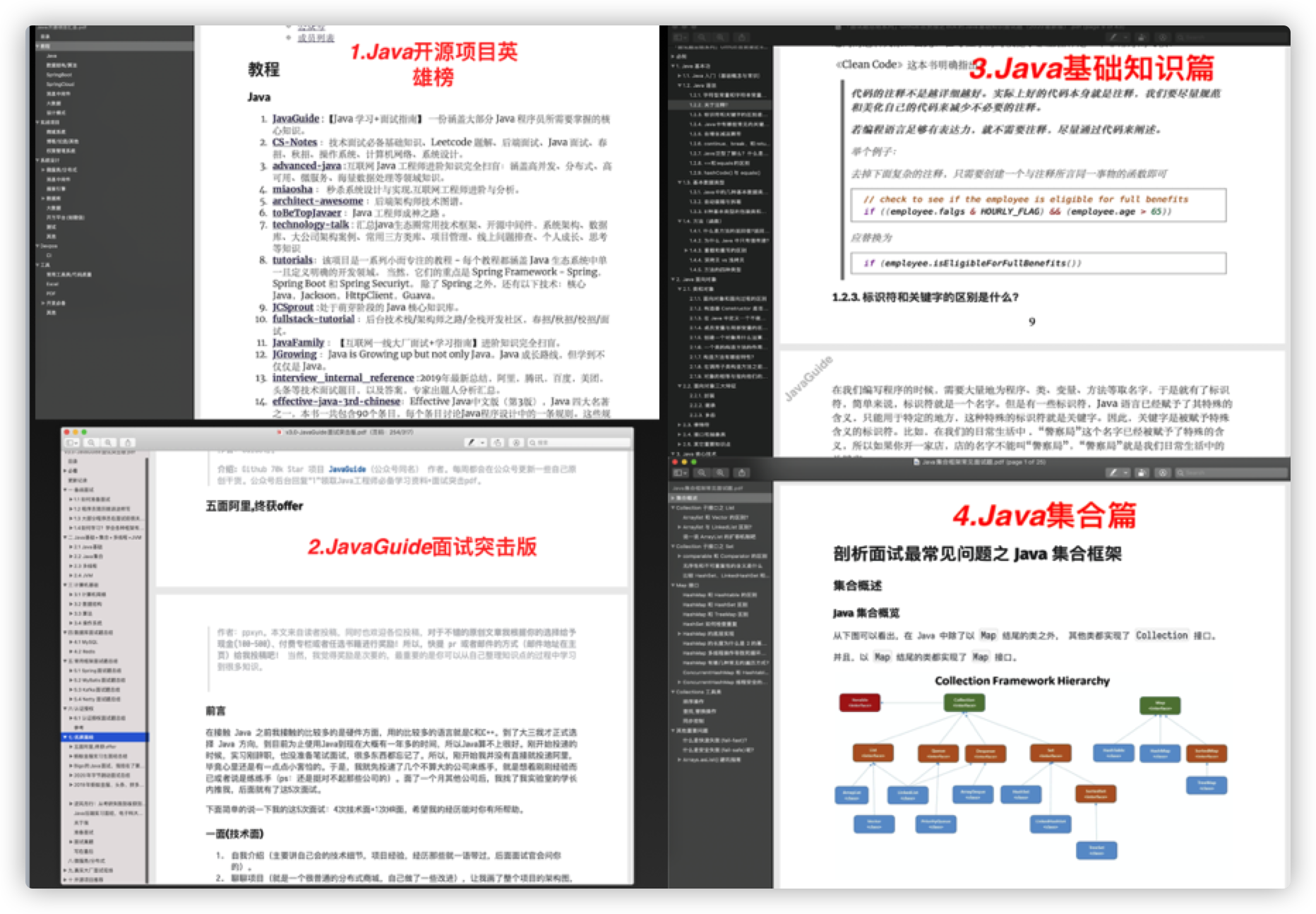This screenshot has height=914, width=1316.
Task: Open the 成员列表 link at page top
Action: coord(316,37)
